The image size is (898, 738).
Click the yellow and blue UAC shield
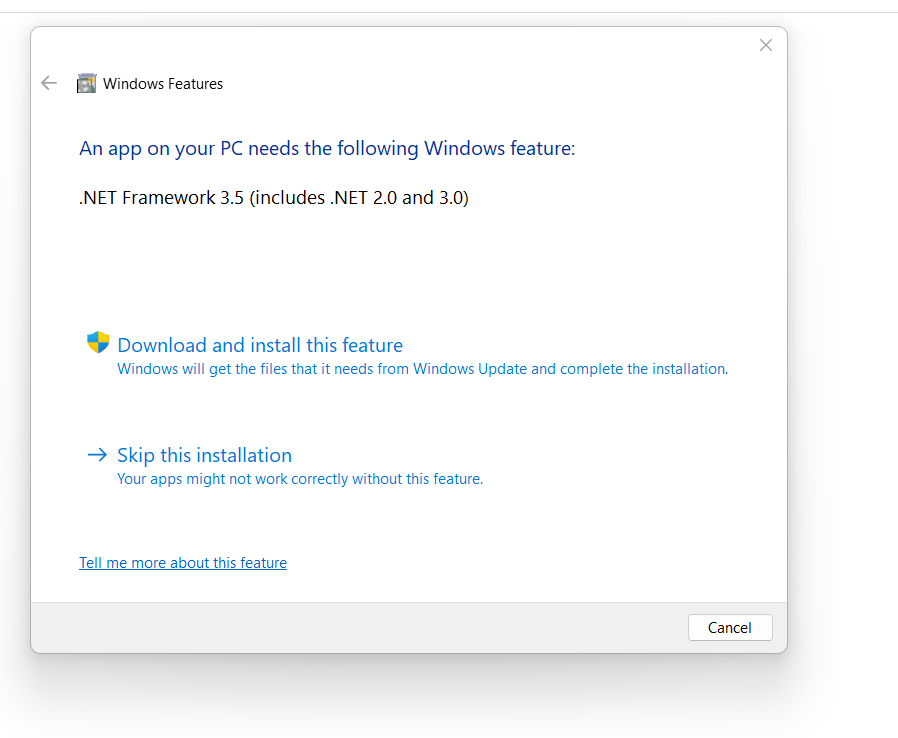[x=98, y=342]
